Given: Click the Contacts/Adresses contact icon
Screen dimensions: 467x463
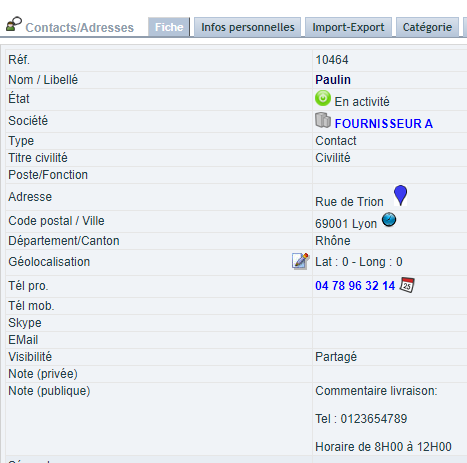Looking at the screenshot, I should 14,24.
